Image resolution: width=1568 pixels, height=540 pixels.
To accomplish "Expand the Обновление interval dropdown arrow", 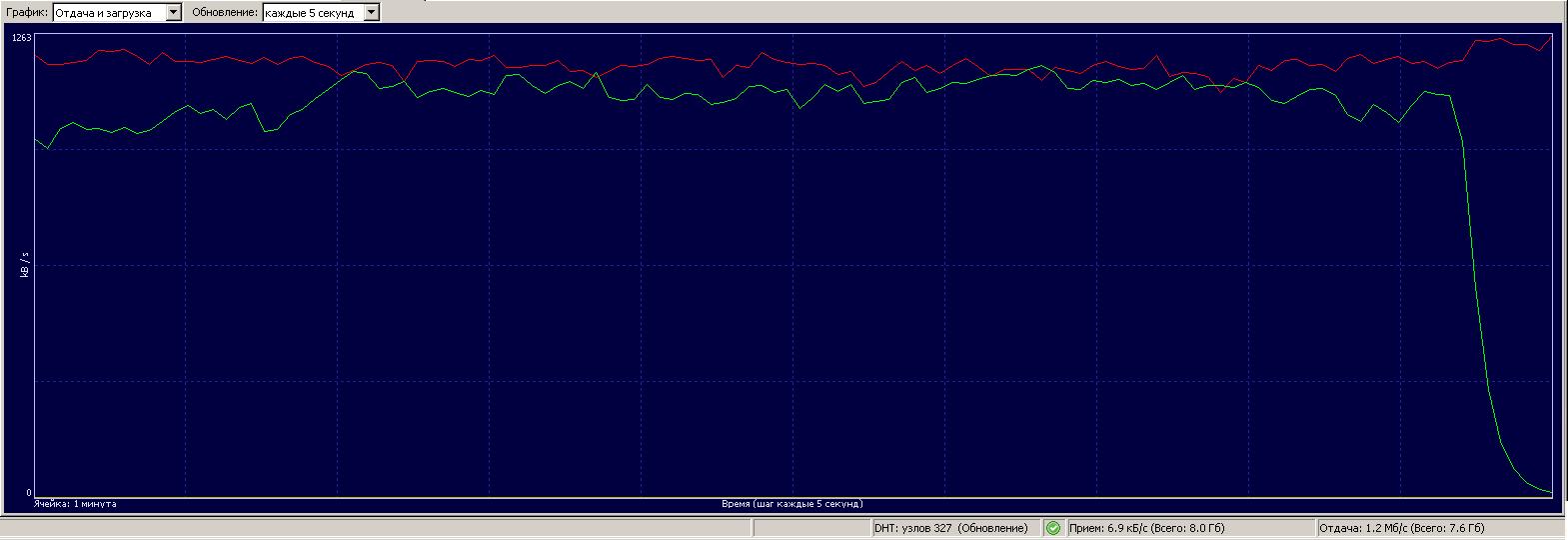I will 371,12.
